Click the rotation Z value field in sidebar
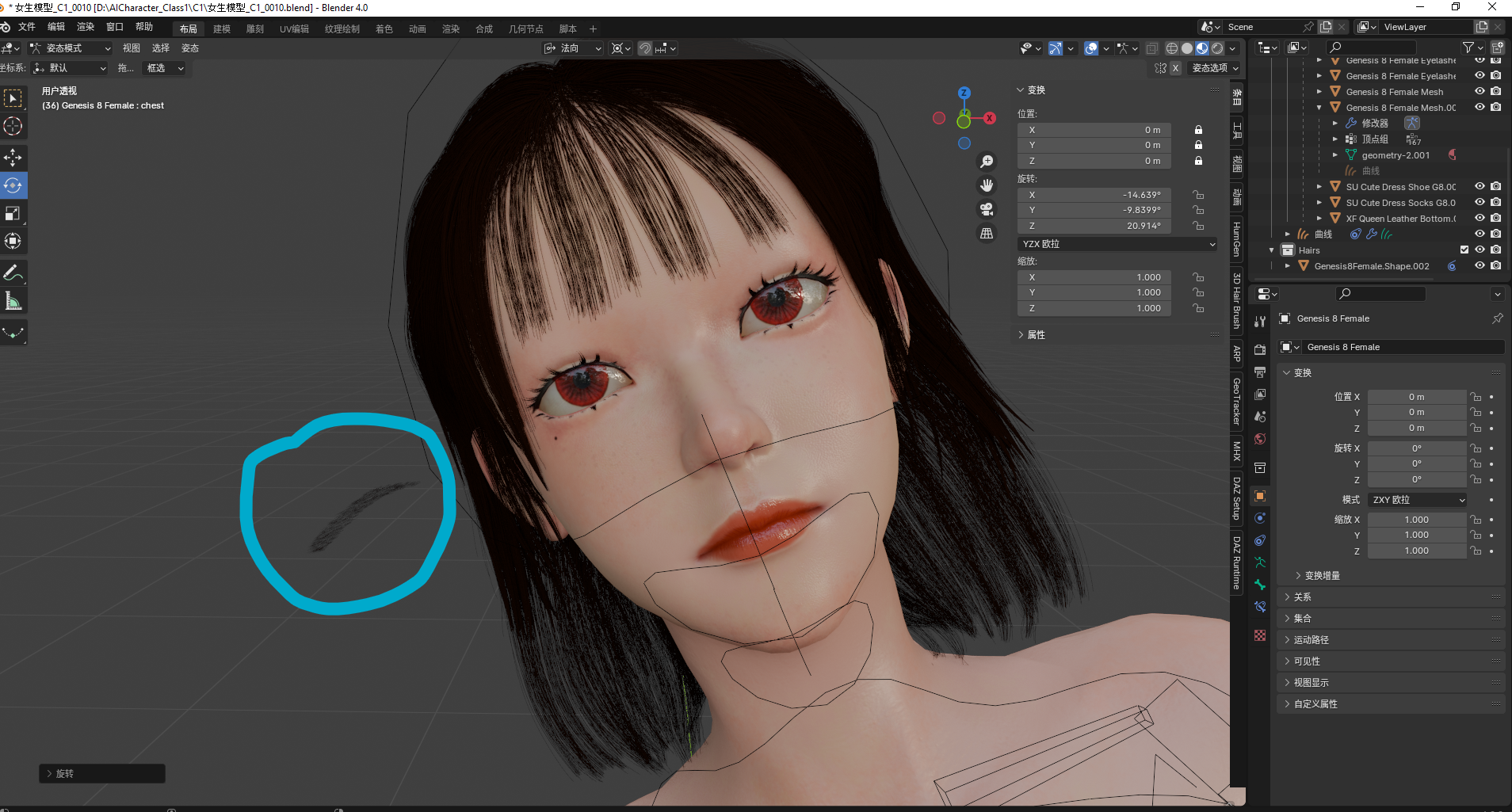The width and height of the screenshot is (1512, 812). [x=1094, y=226]
